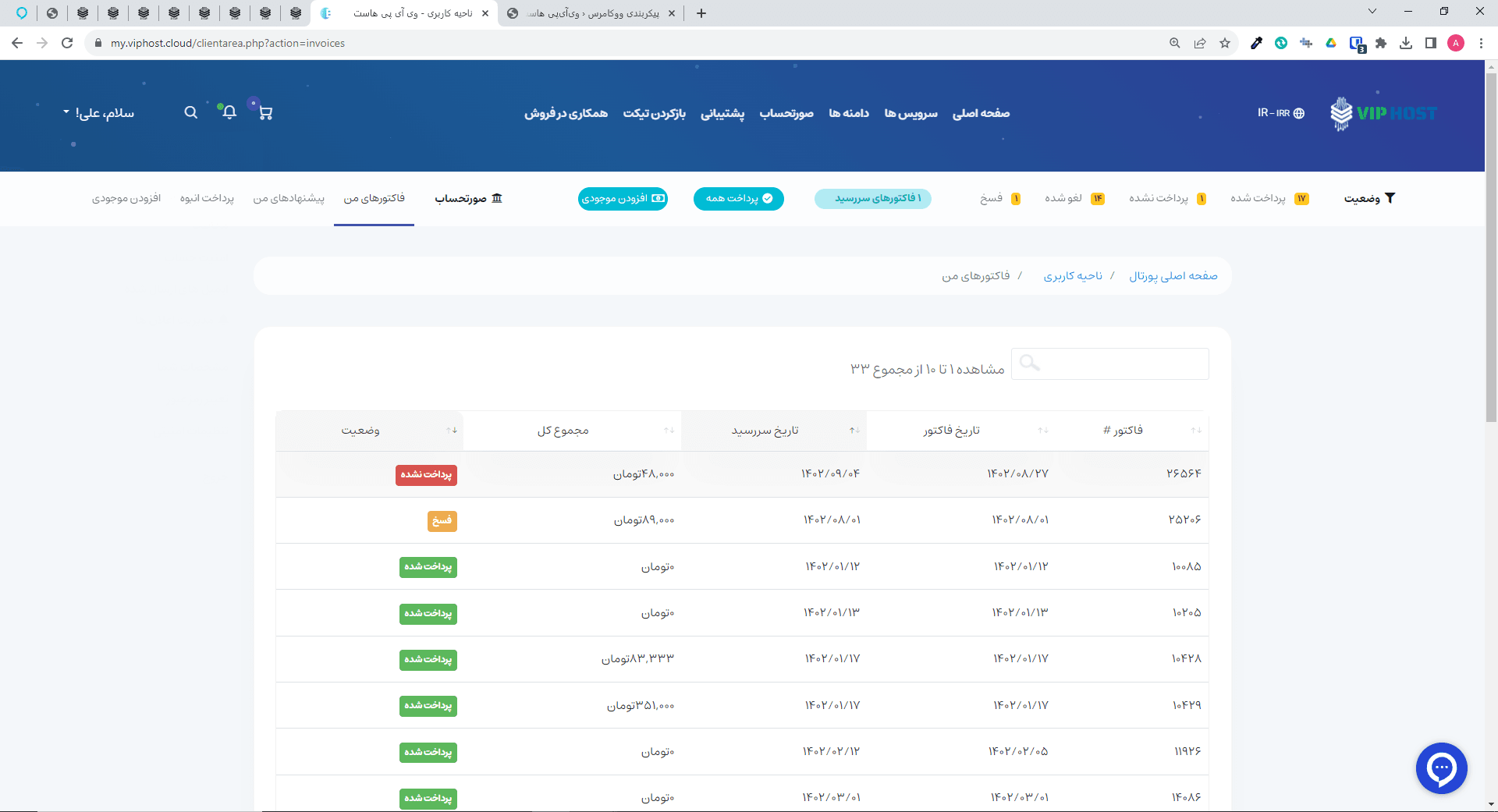Click the پرداخت همه button
The image size is (1498, 812).
738,199
